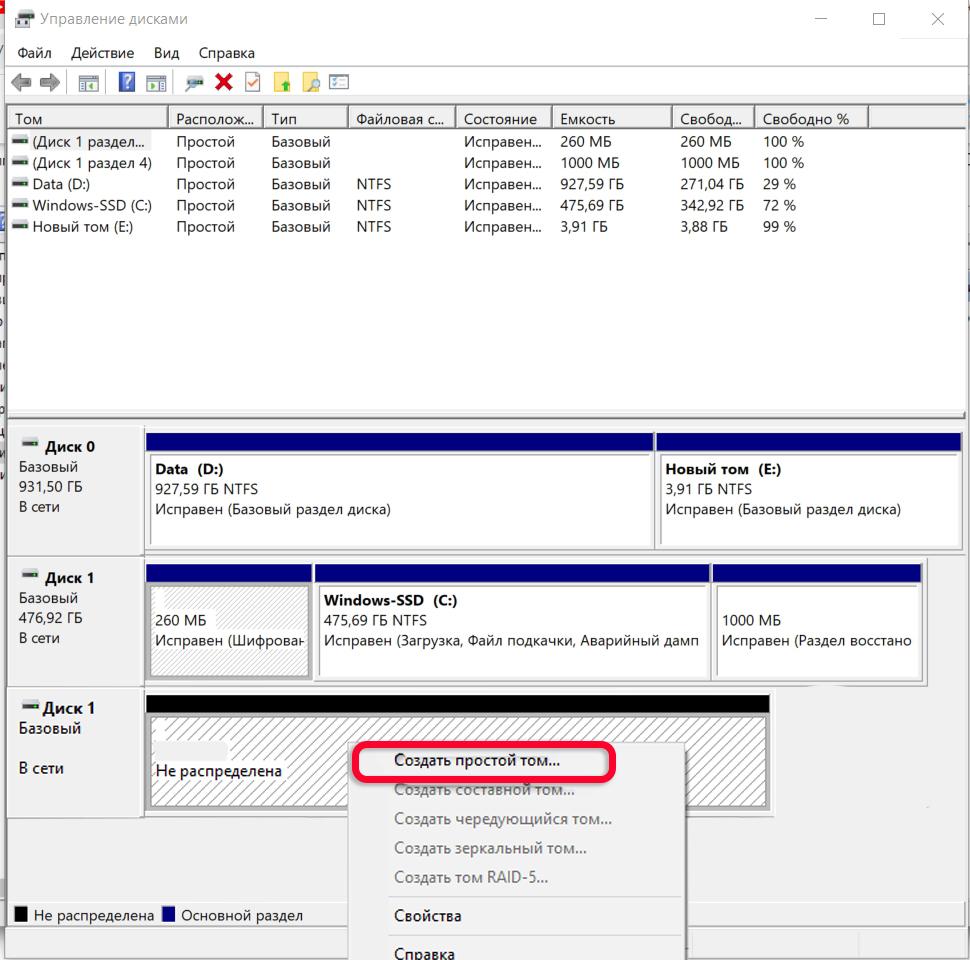The width and height of the screenshot is (970, 960).
Task: Choose Справка in the context menu
Action: click(424, 953)
